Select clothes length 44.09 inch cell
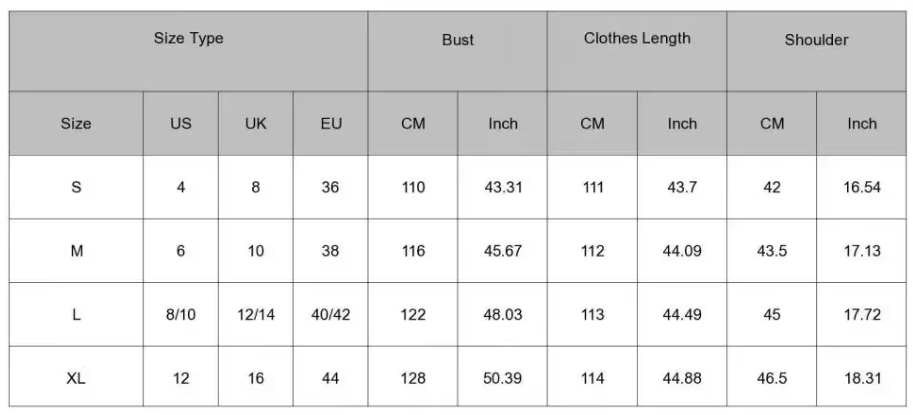Viewport: 913px width, 415px height. (682, 251)
